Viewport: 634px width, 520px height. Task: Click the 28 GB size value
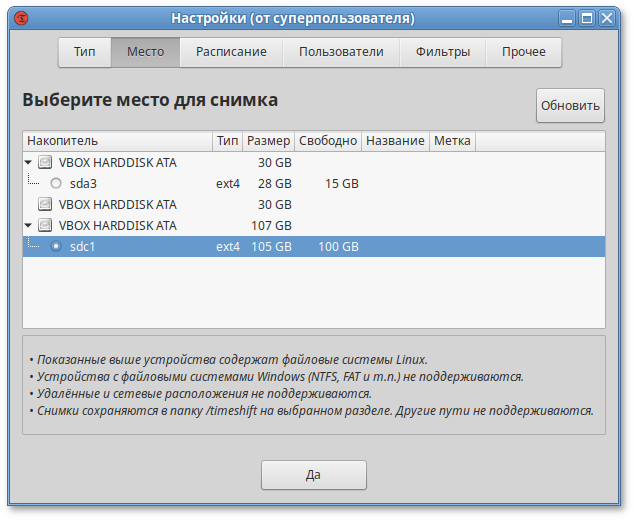pos(275,184)
